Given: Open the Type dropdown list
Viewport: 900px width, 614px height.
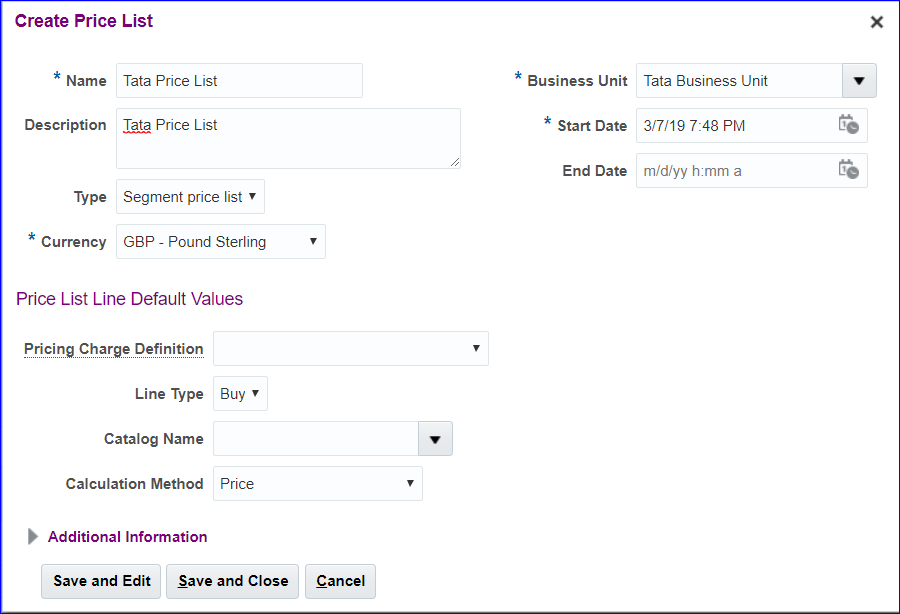Looking at the screenshot, I should [x=190, y=197].
